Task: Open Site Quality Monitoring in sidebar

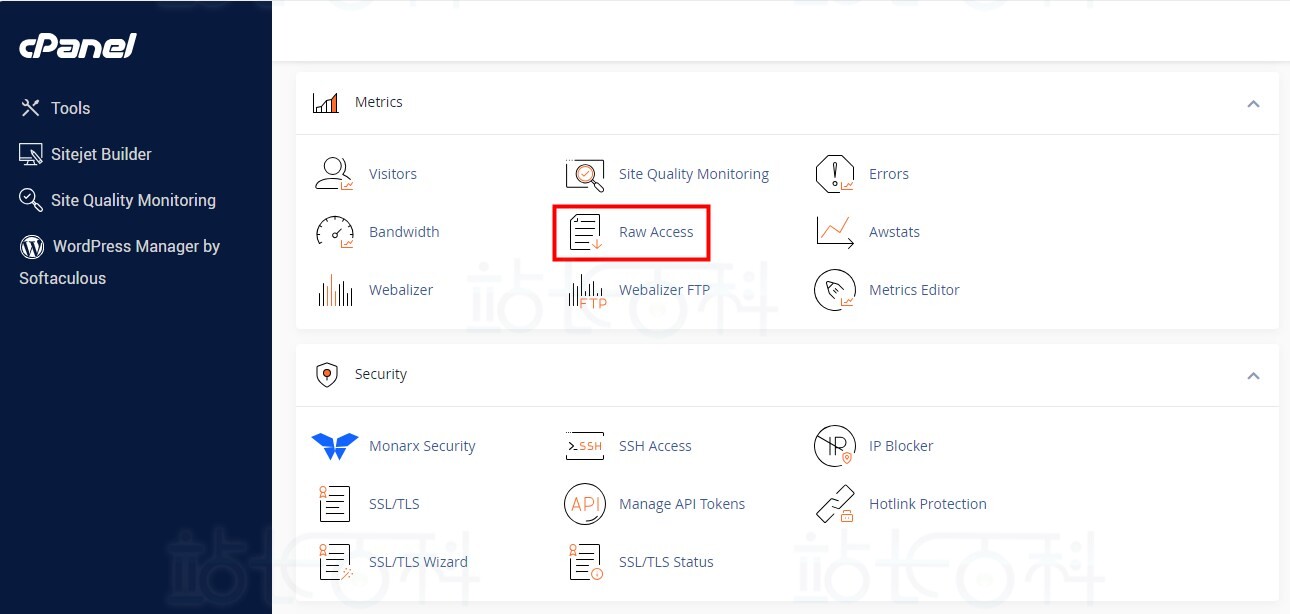Action: tap(133, 200)
